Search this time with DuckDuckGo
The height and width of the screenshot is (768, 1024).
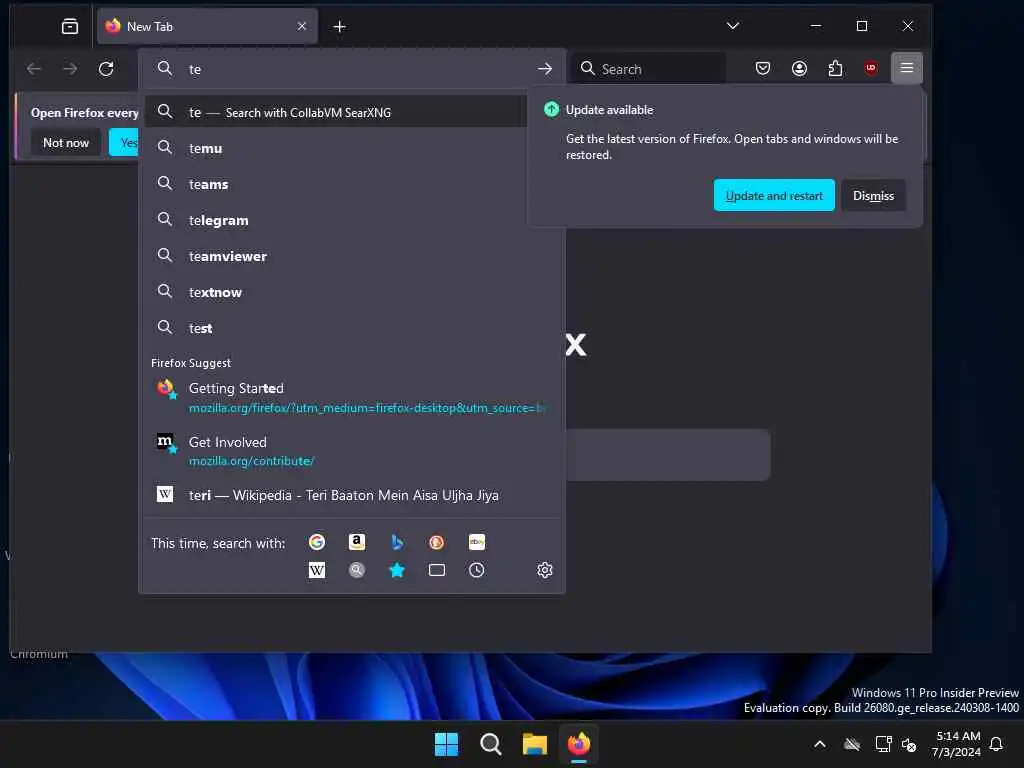[x=436, y=542]
